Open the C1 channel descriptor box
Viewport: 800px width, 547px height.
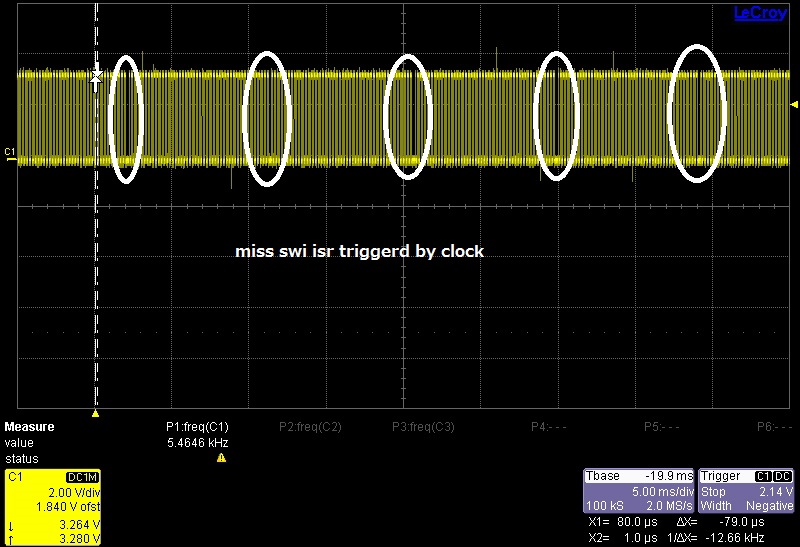coord(53,507)
